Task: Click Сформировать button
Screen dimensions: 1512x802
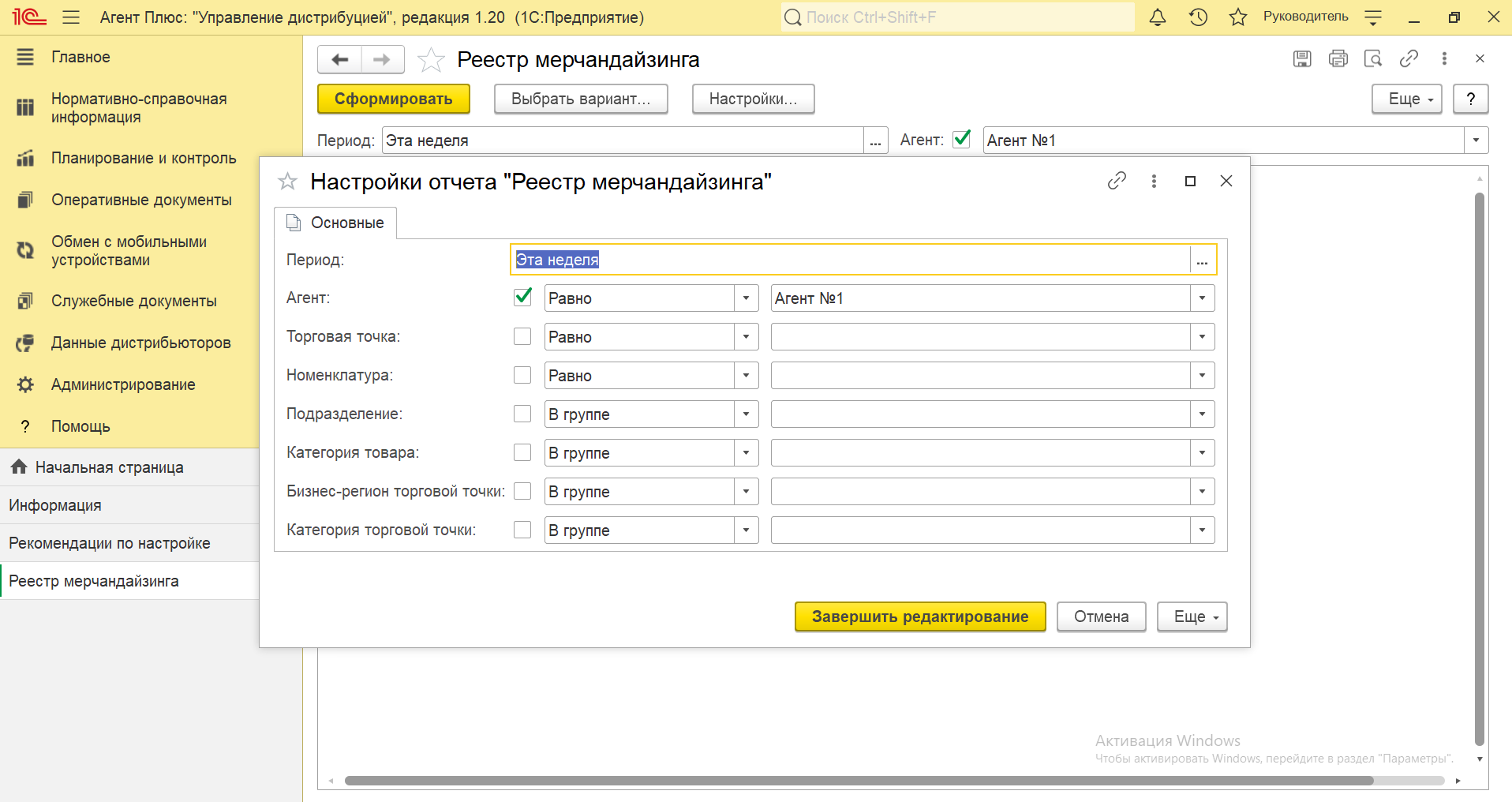Action: [x=393, y=99]
